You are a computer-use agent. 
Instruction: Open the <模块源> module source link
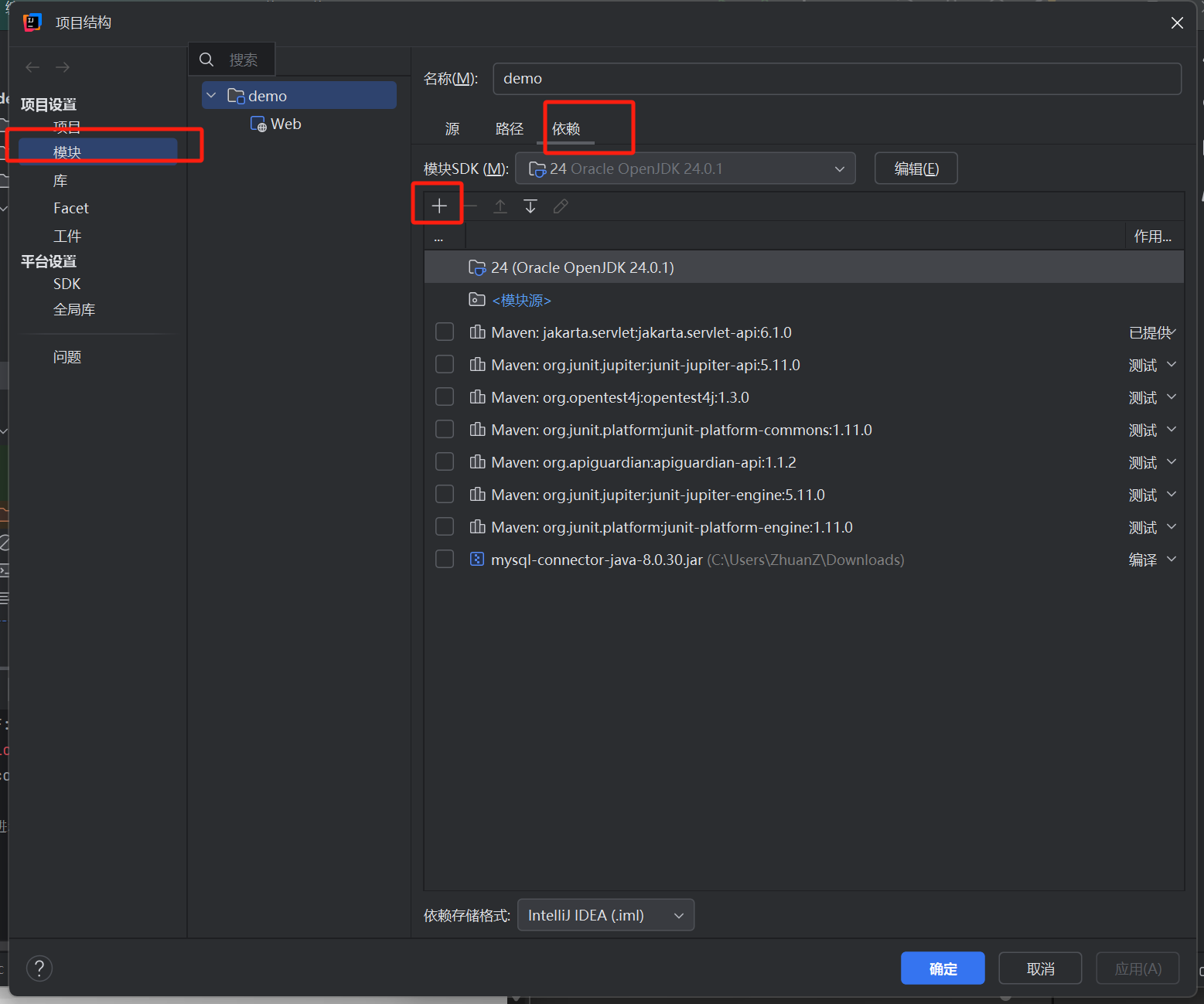point(521,300)
